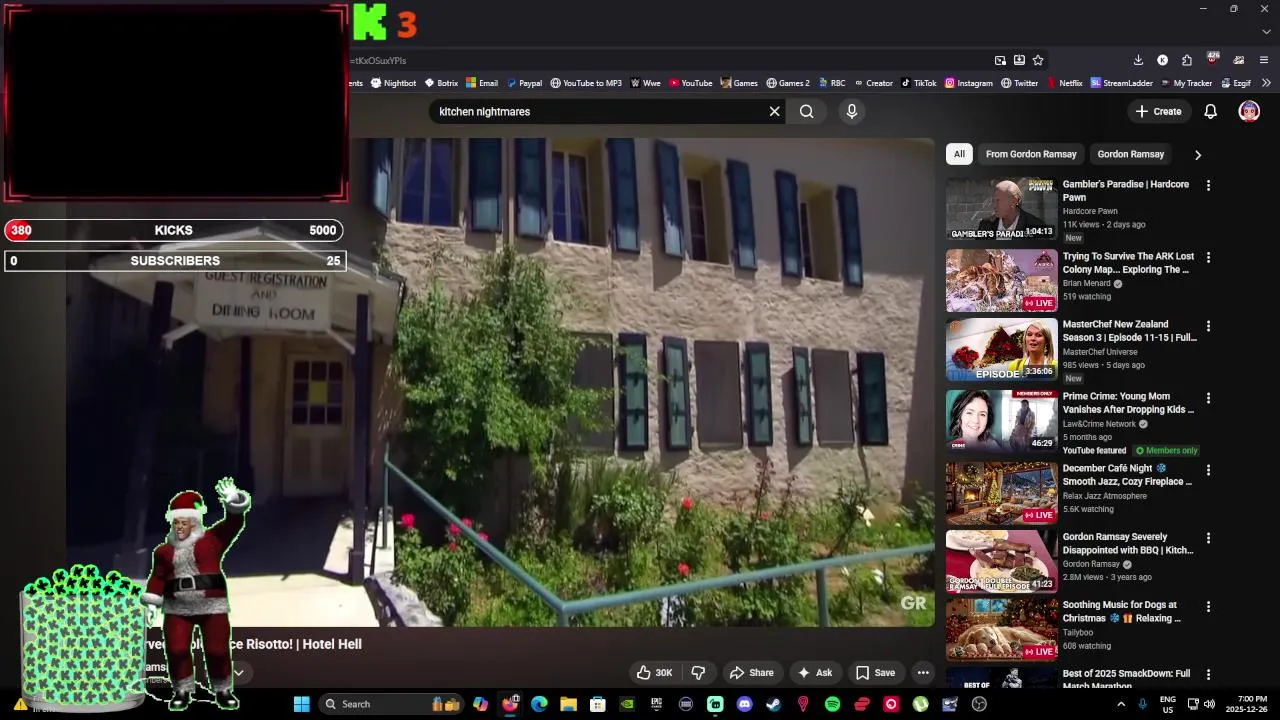Open Steam from taskbar
This screenshot has width=1280, height=720.
coord(773,704)
